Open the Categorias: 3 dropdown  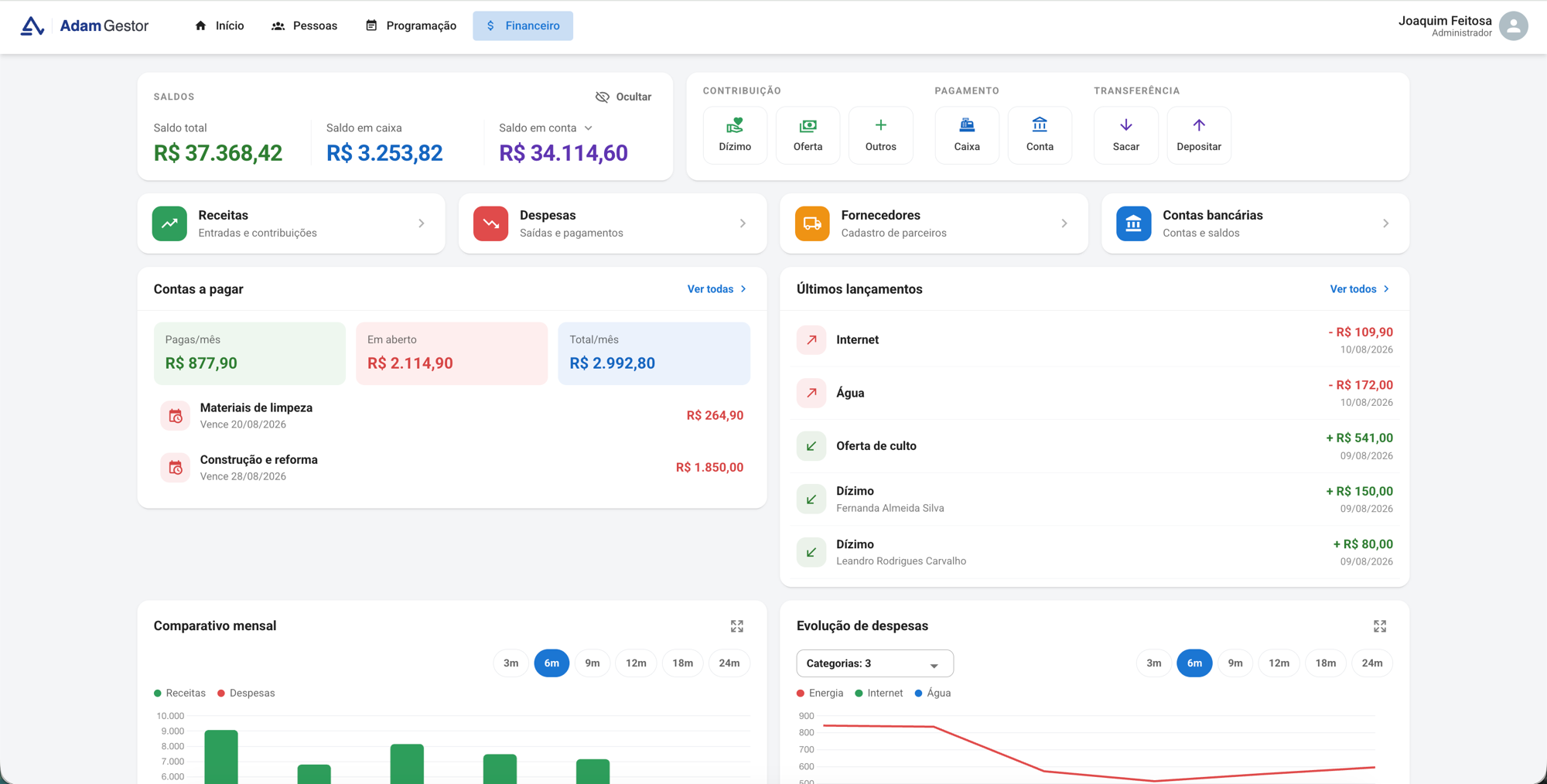pyautogui.click(x=875, y=663)
